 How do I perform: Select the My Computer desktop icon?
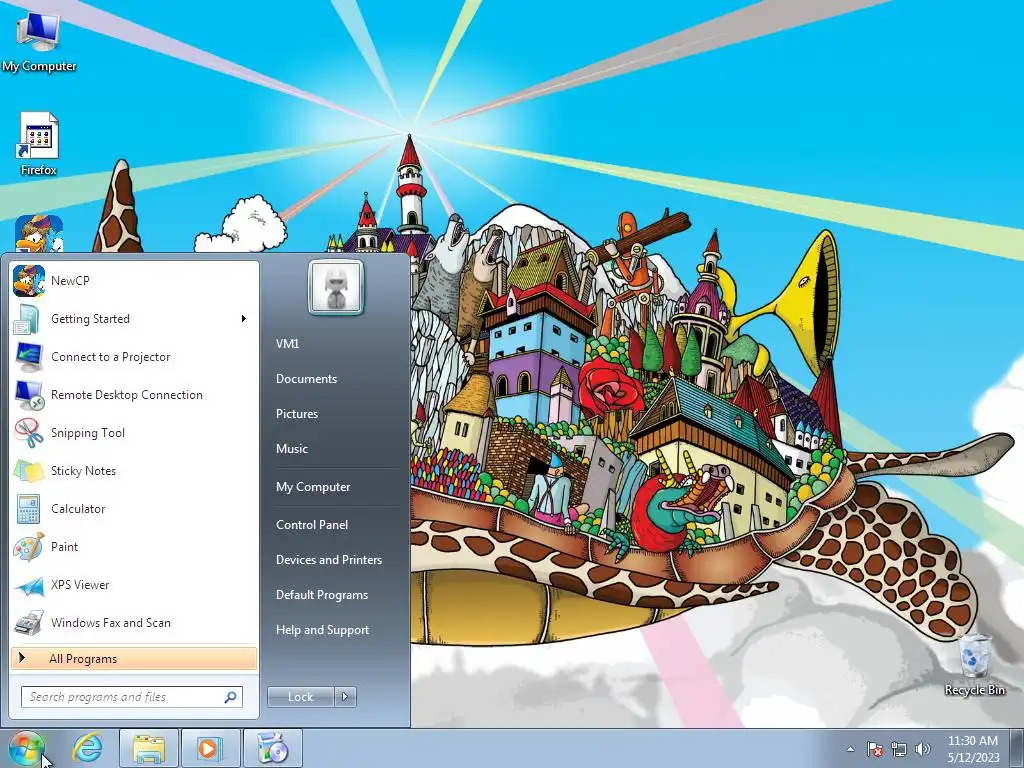39,40
